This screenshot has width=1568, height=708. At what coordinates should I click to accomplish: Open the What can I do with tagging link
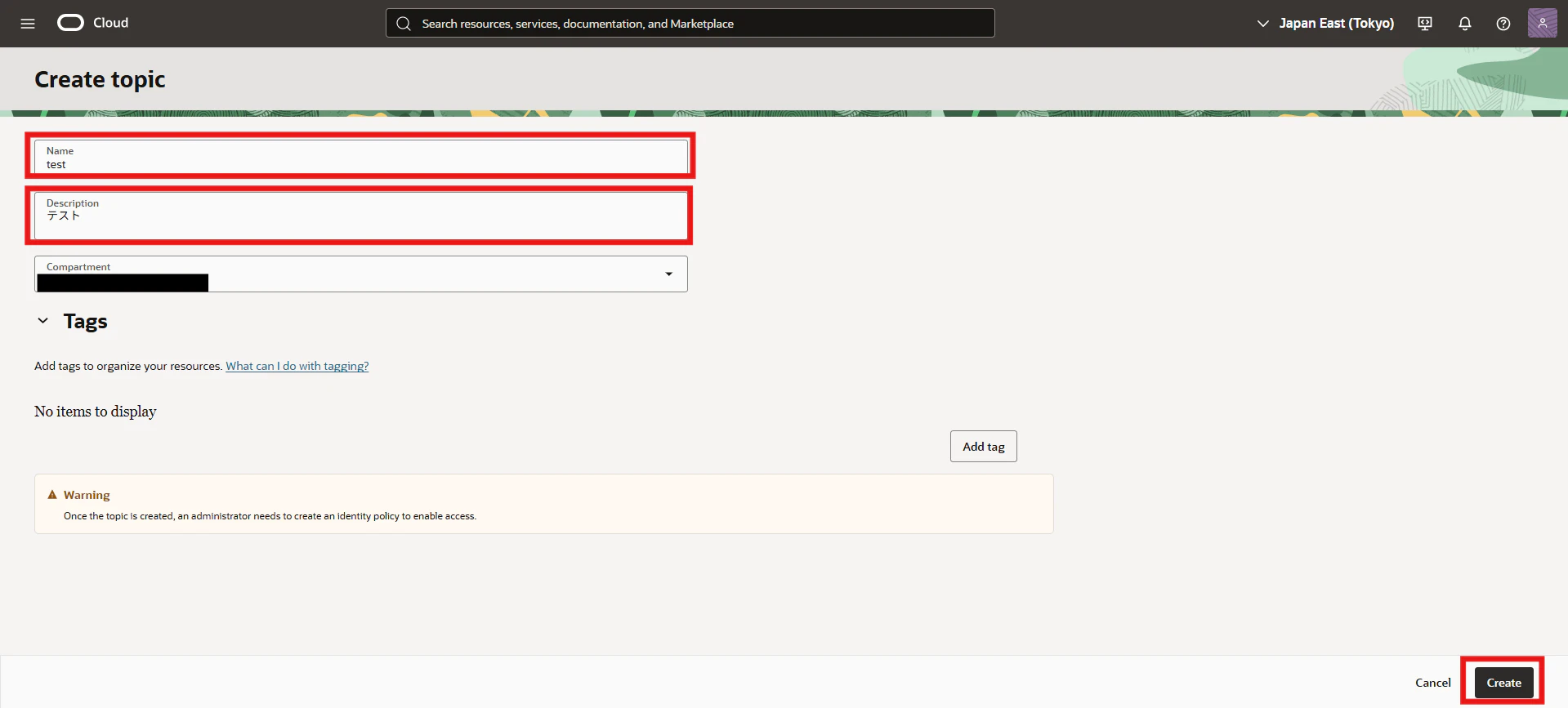coord(297,366)
